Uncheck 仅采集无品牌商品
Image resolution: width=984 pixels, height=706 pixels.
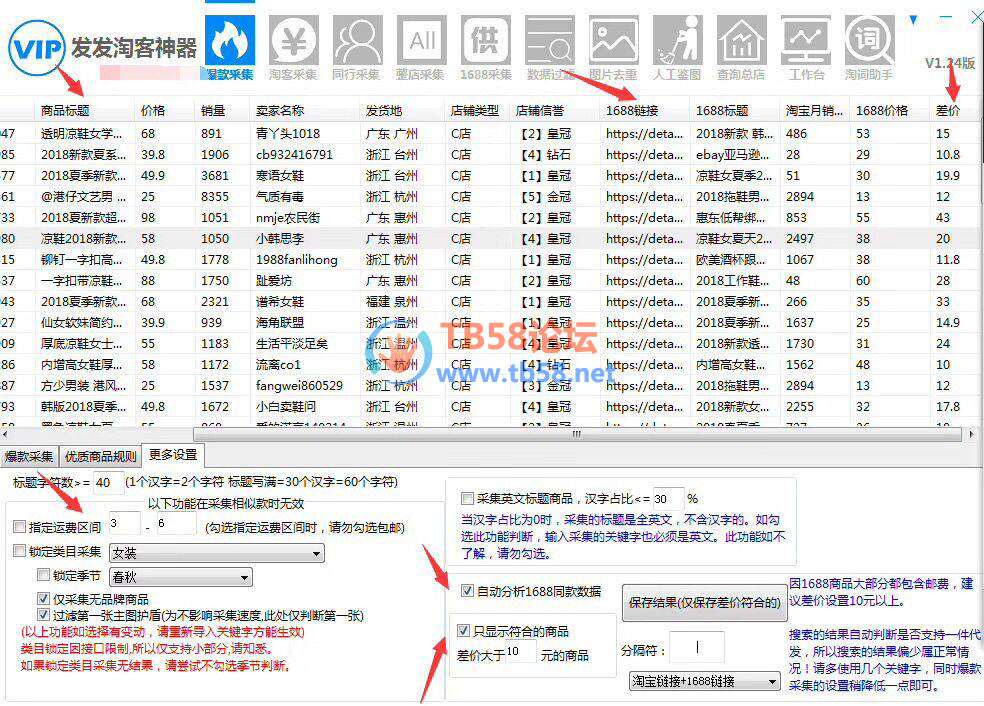(43, 599)
